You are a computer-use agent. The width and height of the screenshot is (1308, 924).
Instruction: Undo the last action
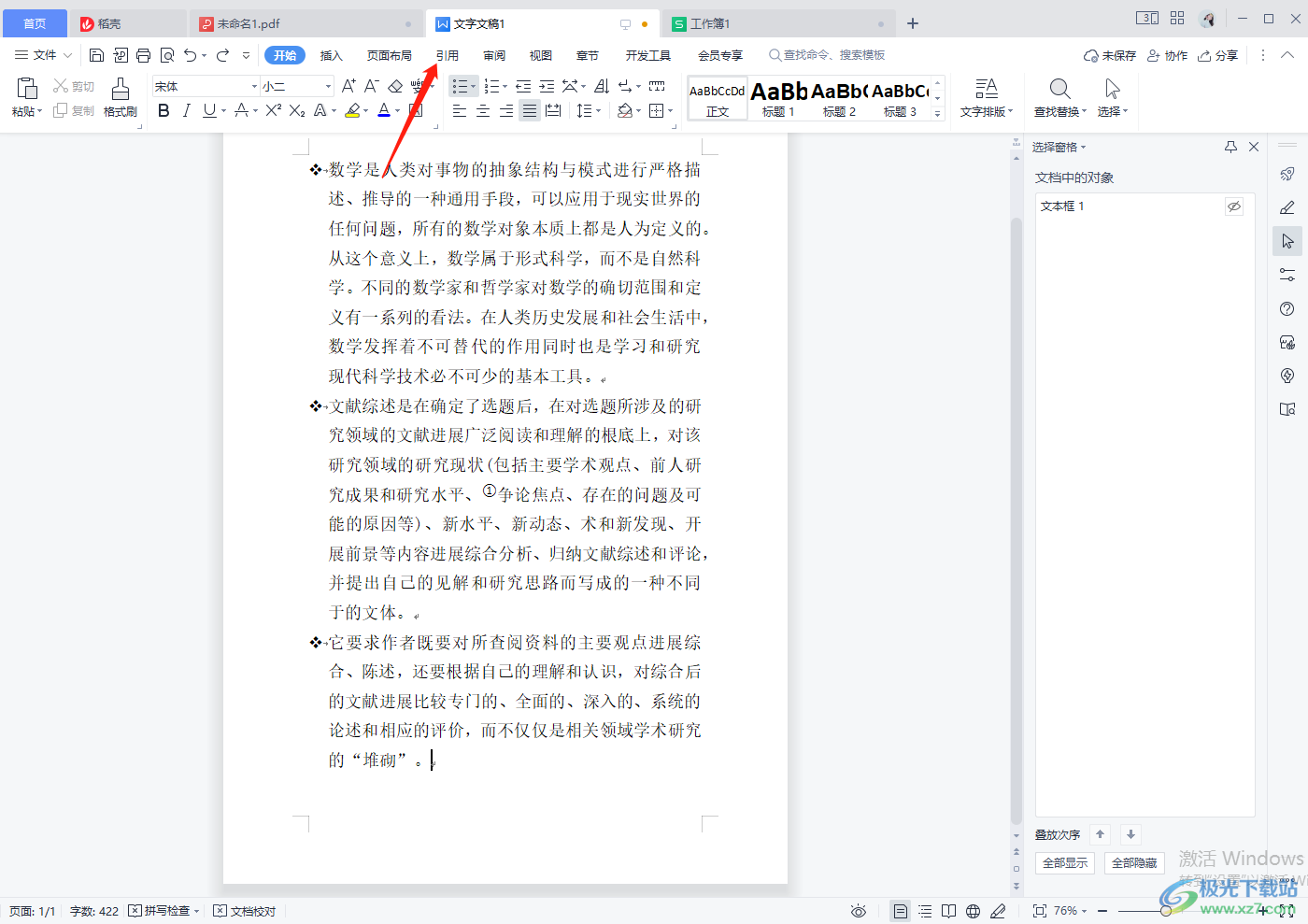[191, 55]
